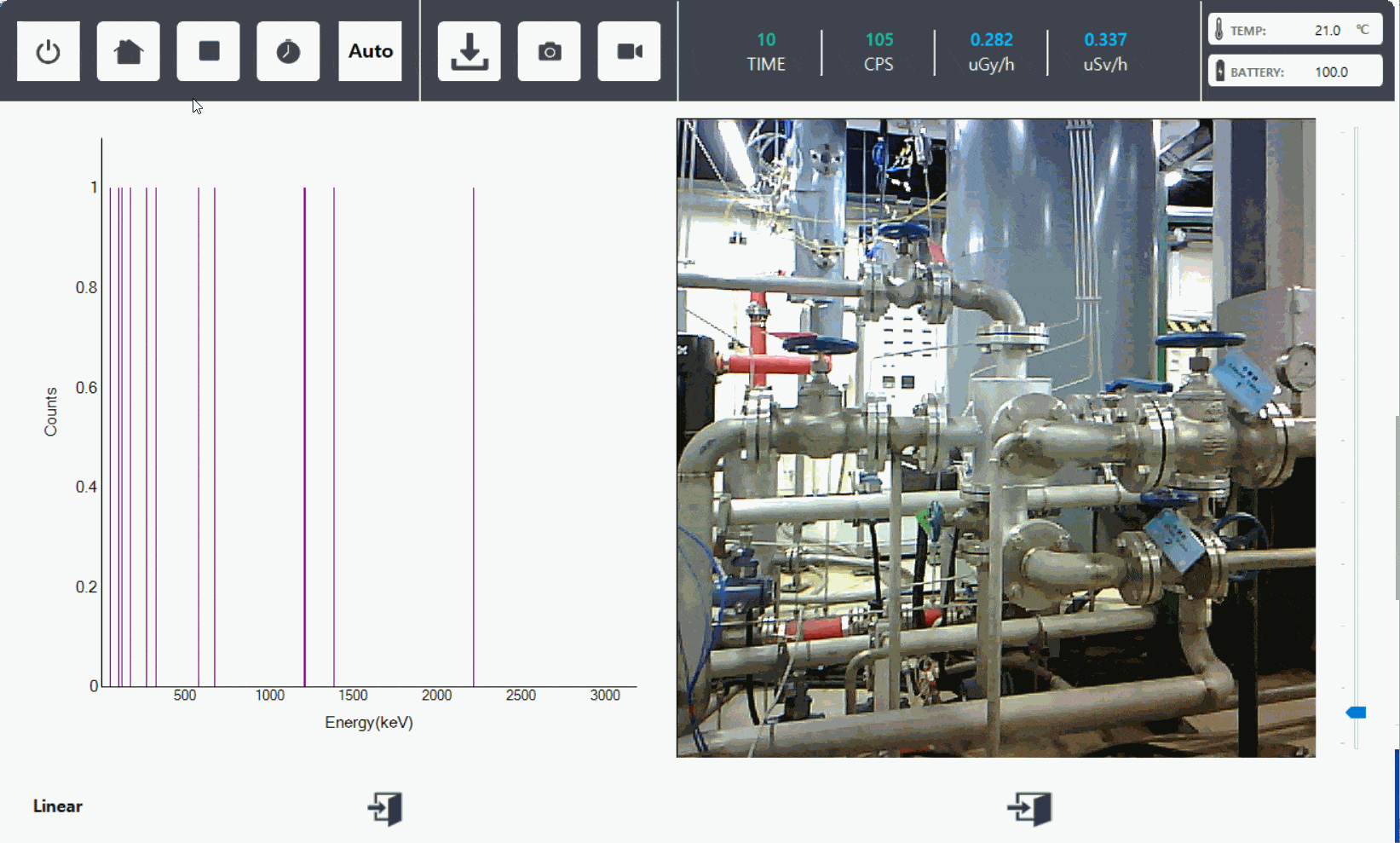This screenshot has width=1400, height=843.
Task: Click the thermometer icon
Action: pos(1219,30)
